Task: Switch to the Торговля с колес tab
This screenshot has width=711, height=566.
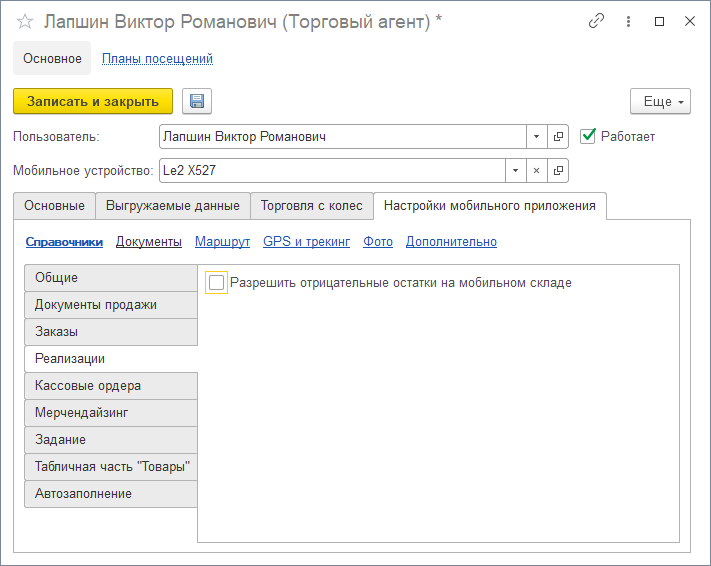Action: click(x=312, y=206)
